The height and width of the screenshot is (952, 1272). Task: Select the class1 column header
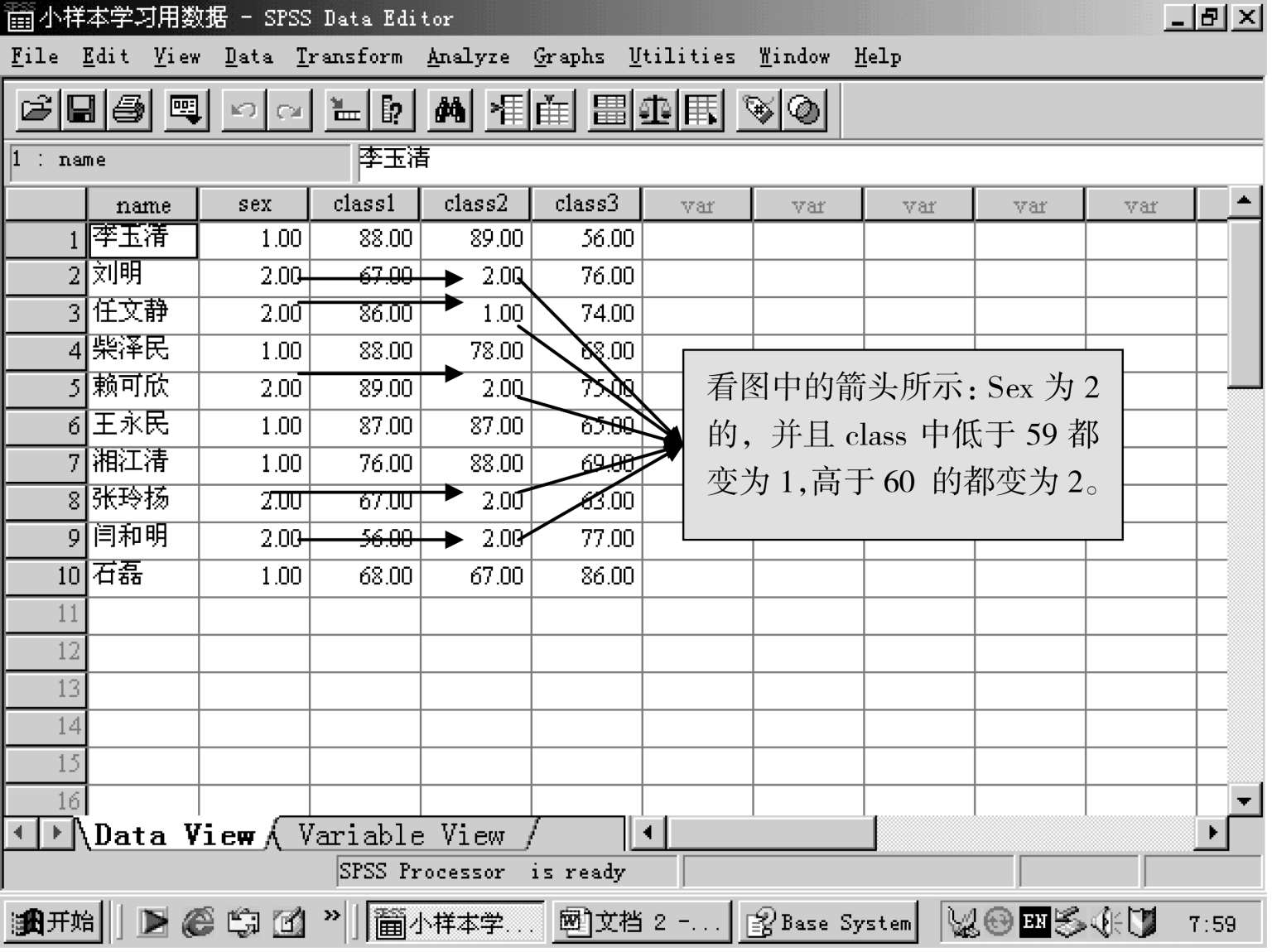pos(364,204)
